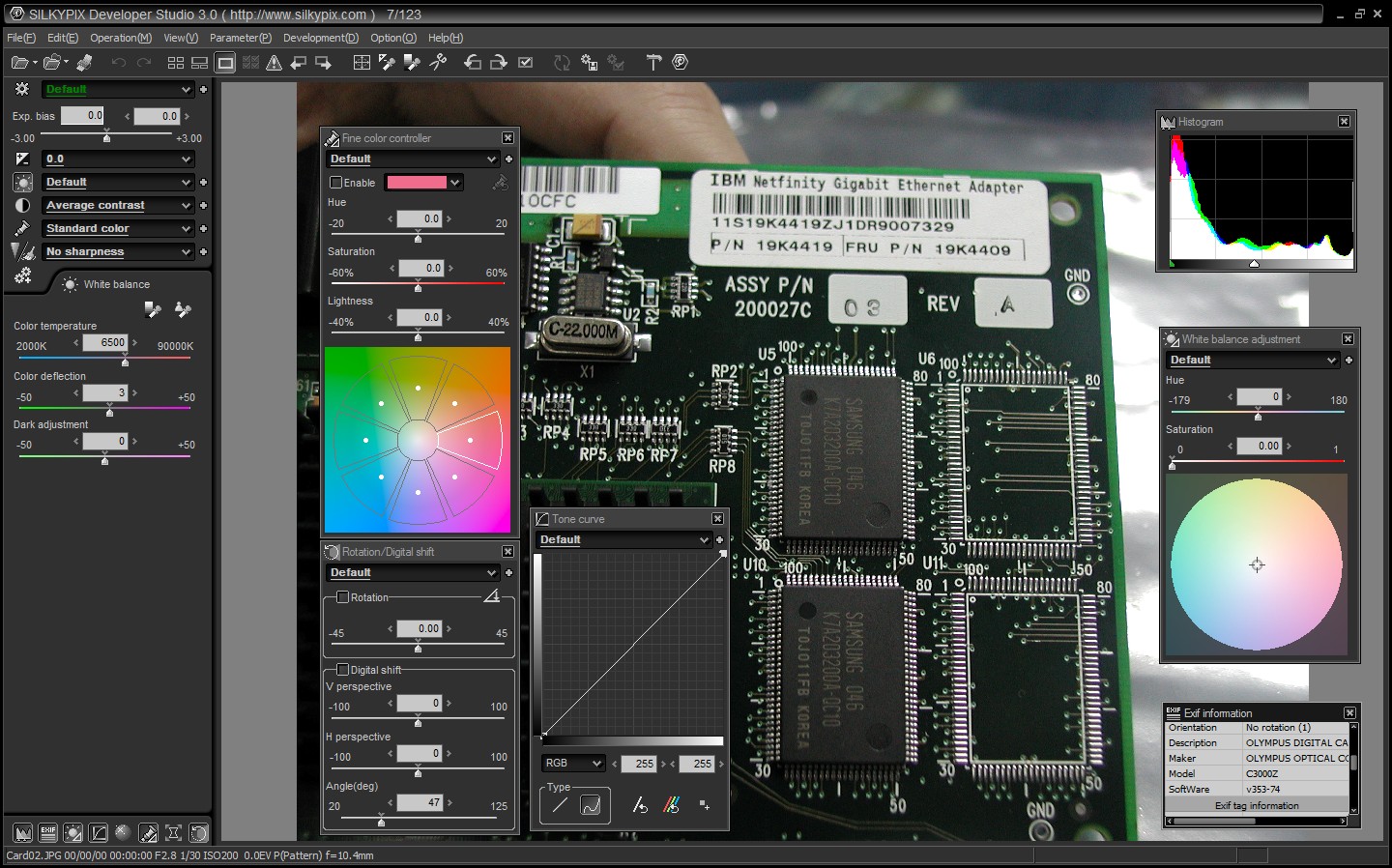Click the Angle(deg) value field 47
Image resolution: width=1392 pixels, height=868 pixels.
pyautogui.click(x=419, y=802)
